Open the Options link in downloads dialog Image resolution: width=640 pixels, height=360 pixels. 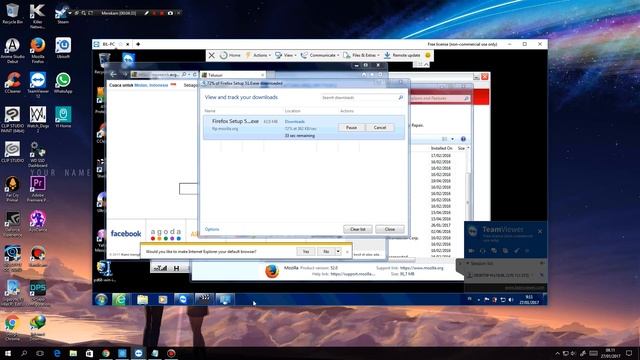click(212, 229)
